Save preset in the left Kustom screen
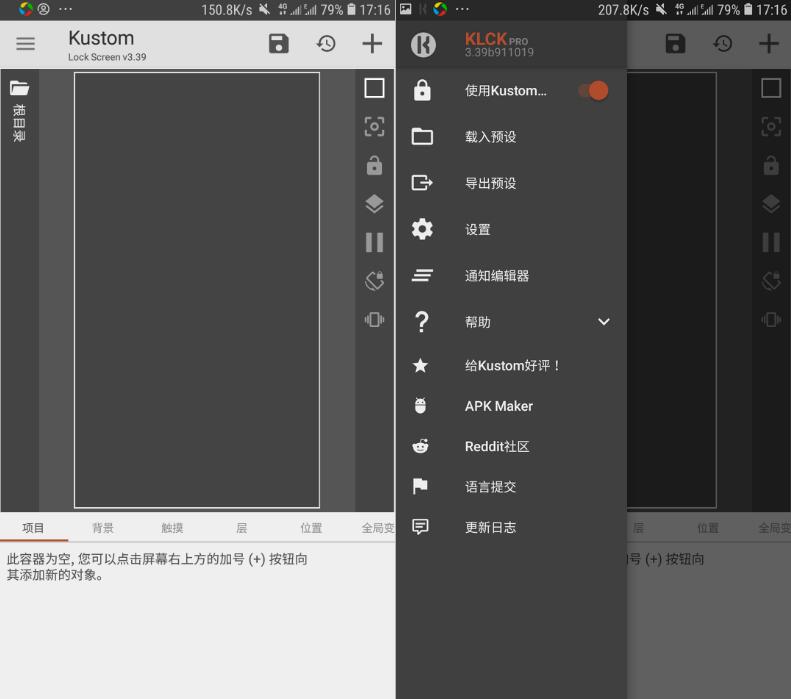791x699 pixels. [278, 43]
